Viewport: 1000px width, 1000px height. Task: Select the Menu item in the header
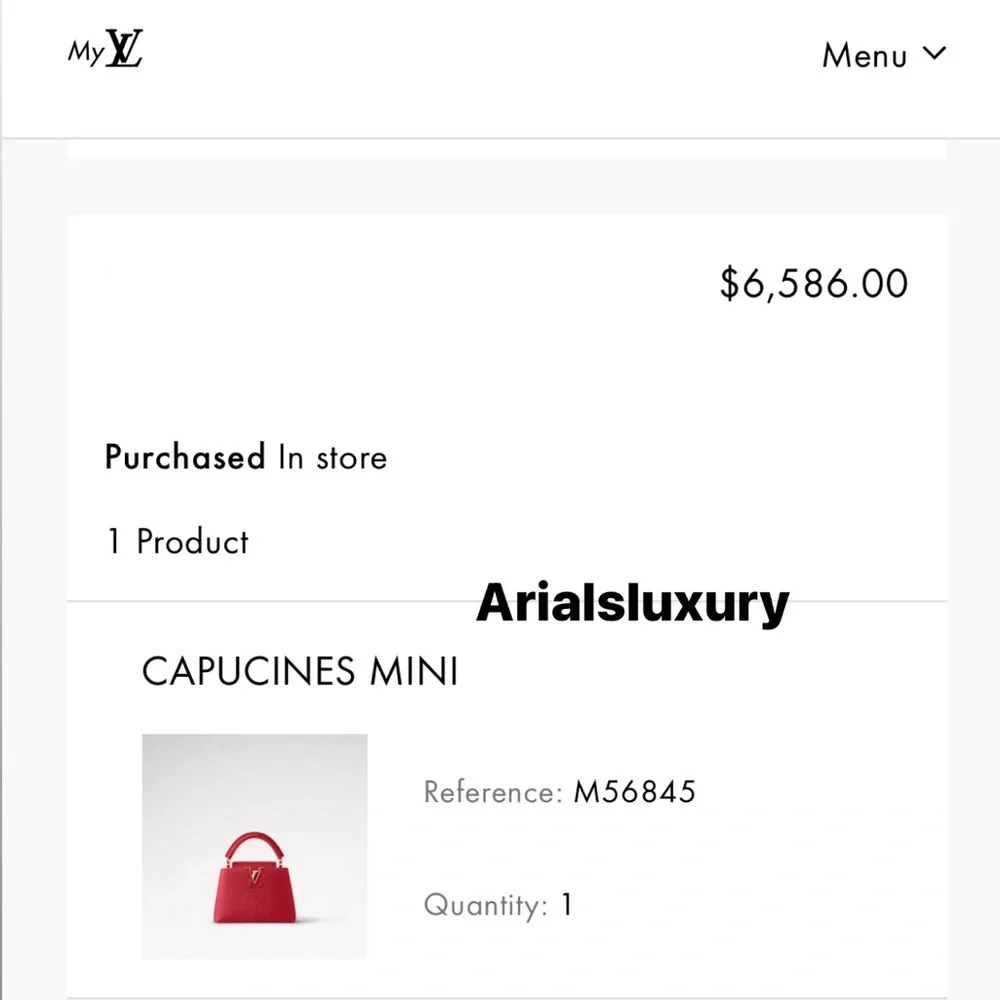pos(865,56)
